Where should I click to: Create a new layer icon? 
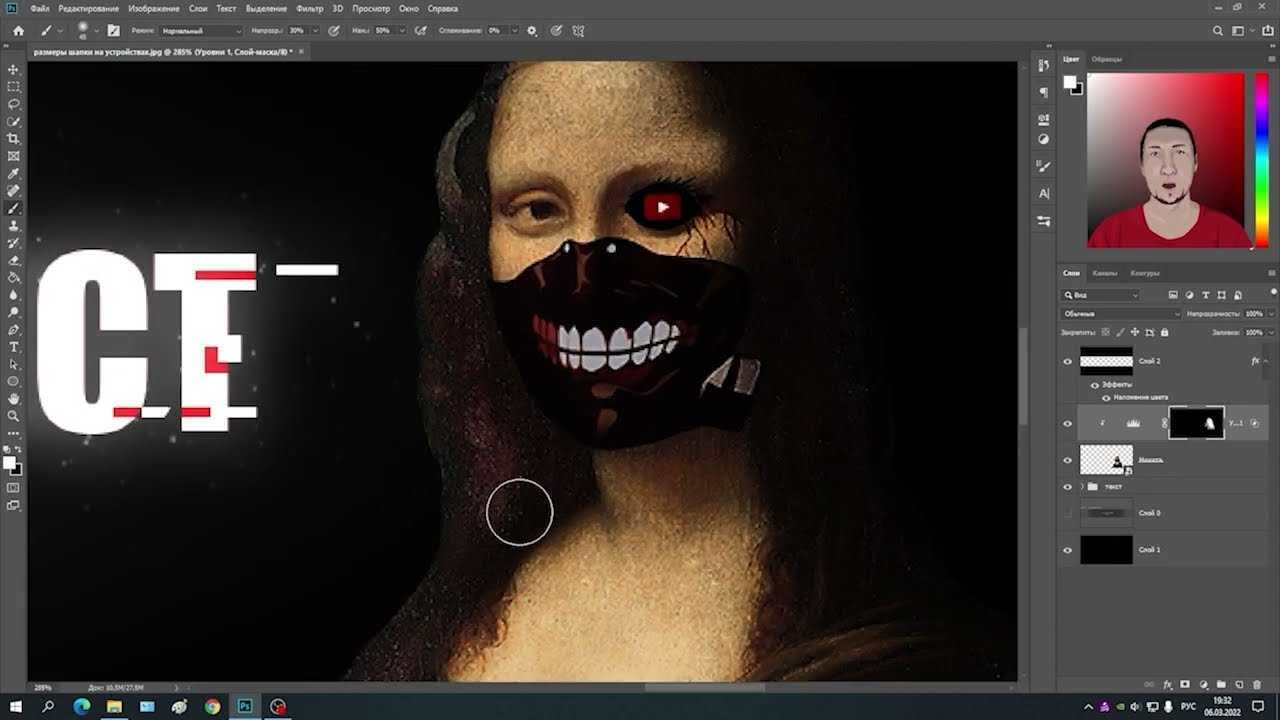[x=1237, y=684]
